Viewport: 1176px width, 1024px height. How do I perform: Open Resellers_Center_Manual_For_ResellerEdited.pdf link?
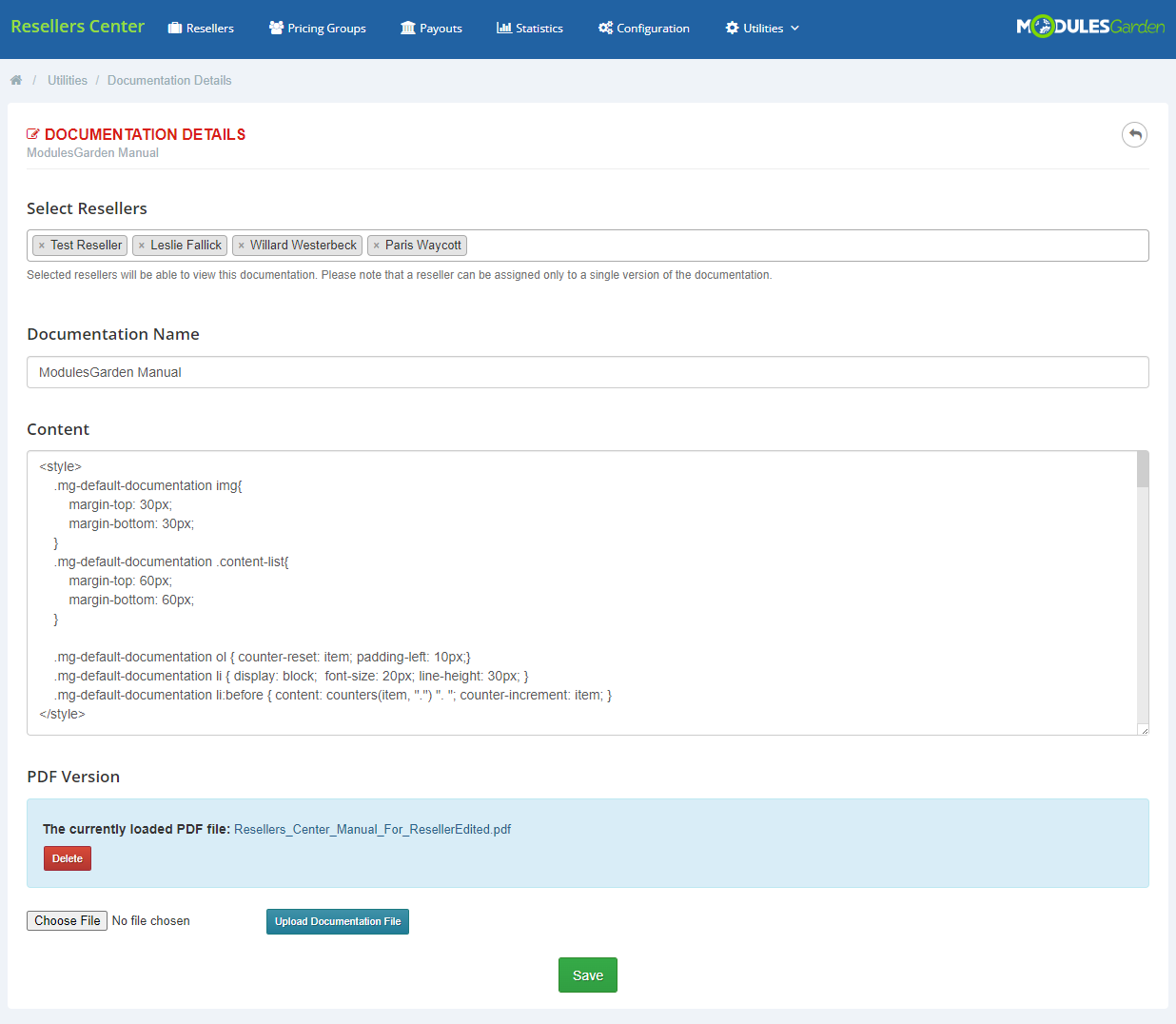click(x=372, y=829)
